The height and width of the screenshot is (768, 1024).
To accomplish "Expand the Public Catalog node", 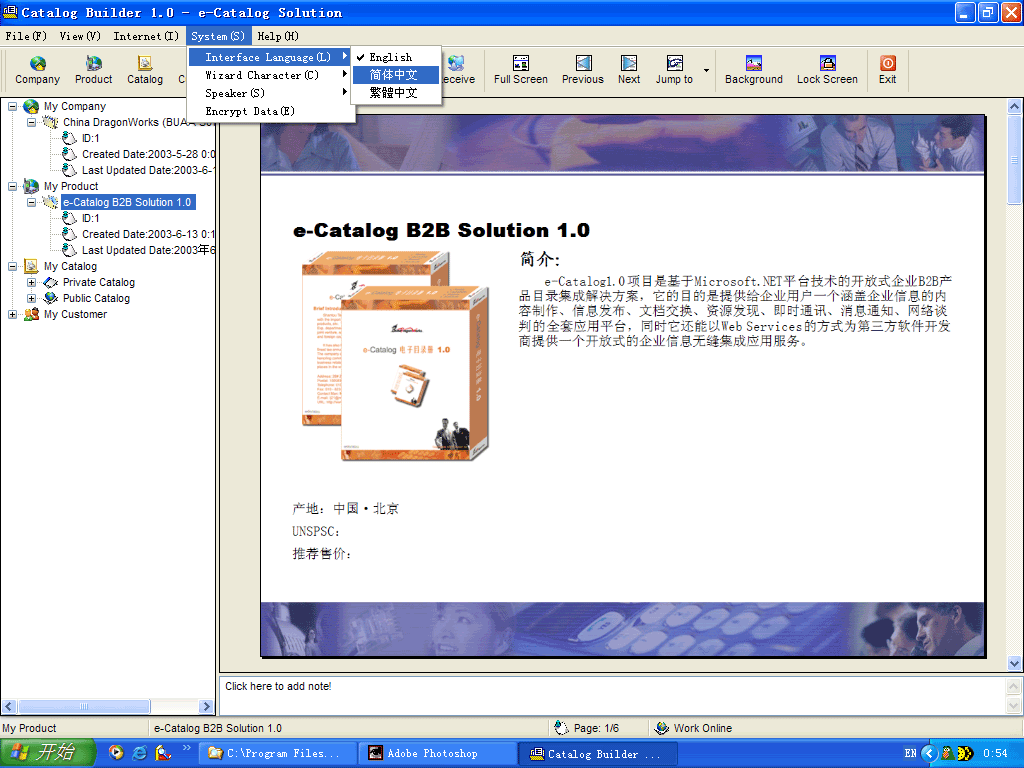I will (31, 298).
